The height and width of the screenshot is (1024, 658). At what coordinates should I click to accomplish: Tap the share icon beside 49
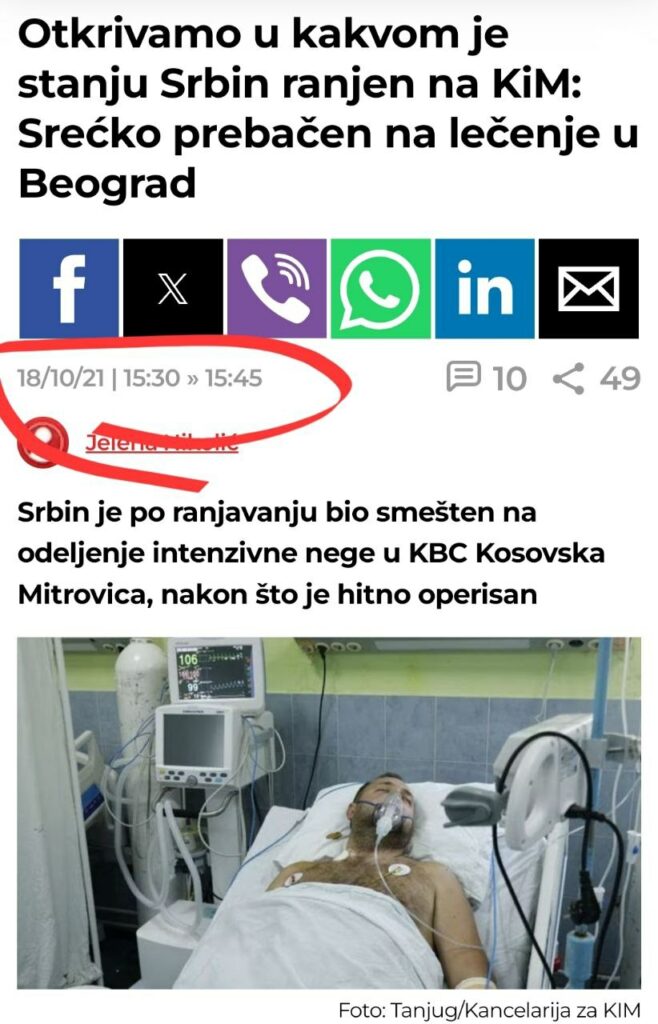point(569,379)
